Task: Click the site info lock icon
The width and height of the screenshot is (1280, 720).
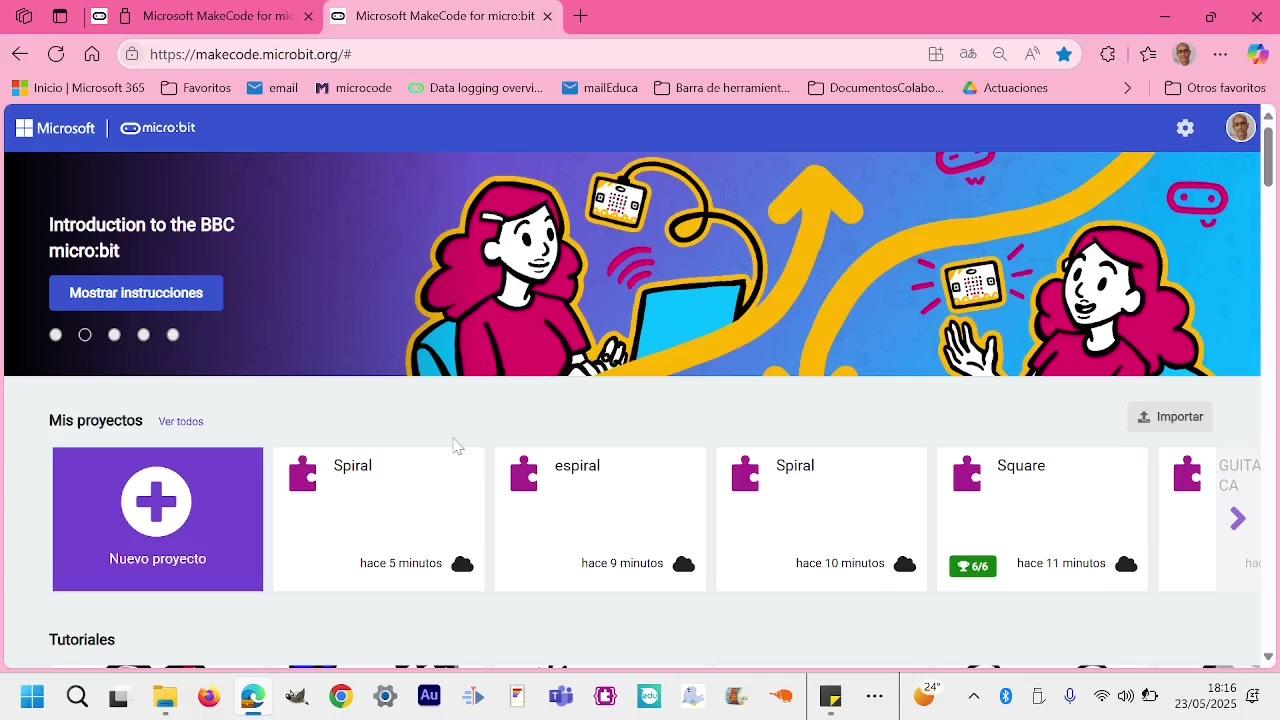Action: point(133,54)
